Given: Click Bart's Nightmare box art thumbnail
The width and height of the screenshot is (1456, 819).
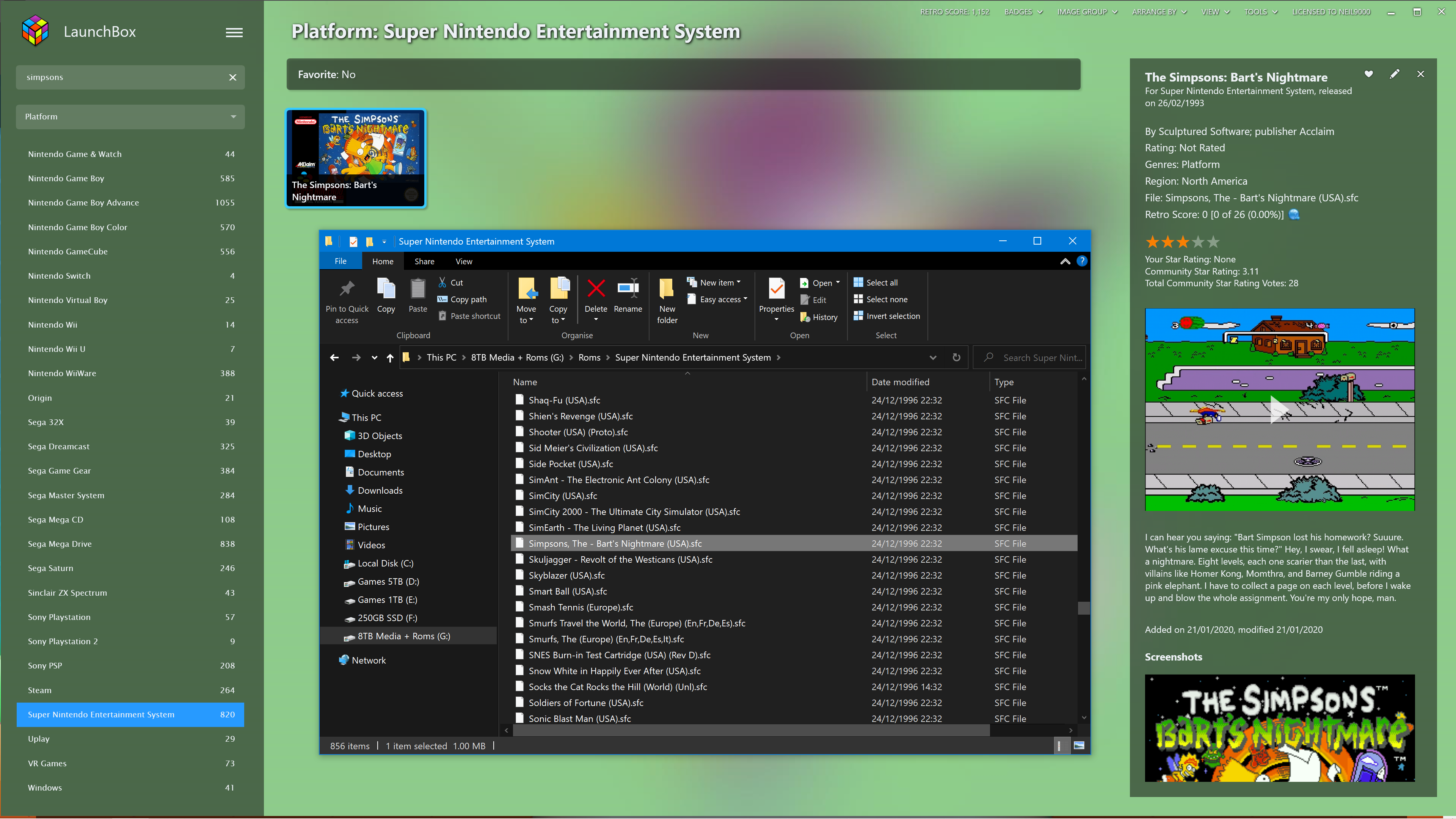Looking at the screenshot, I should point(356,158).
